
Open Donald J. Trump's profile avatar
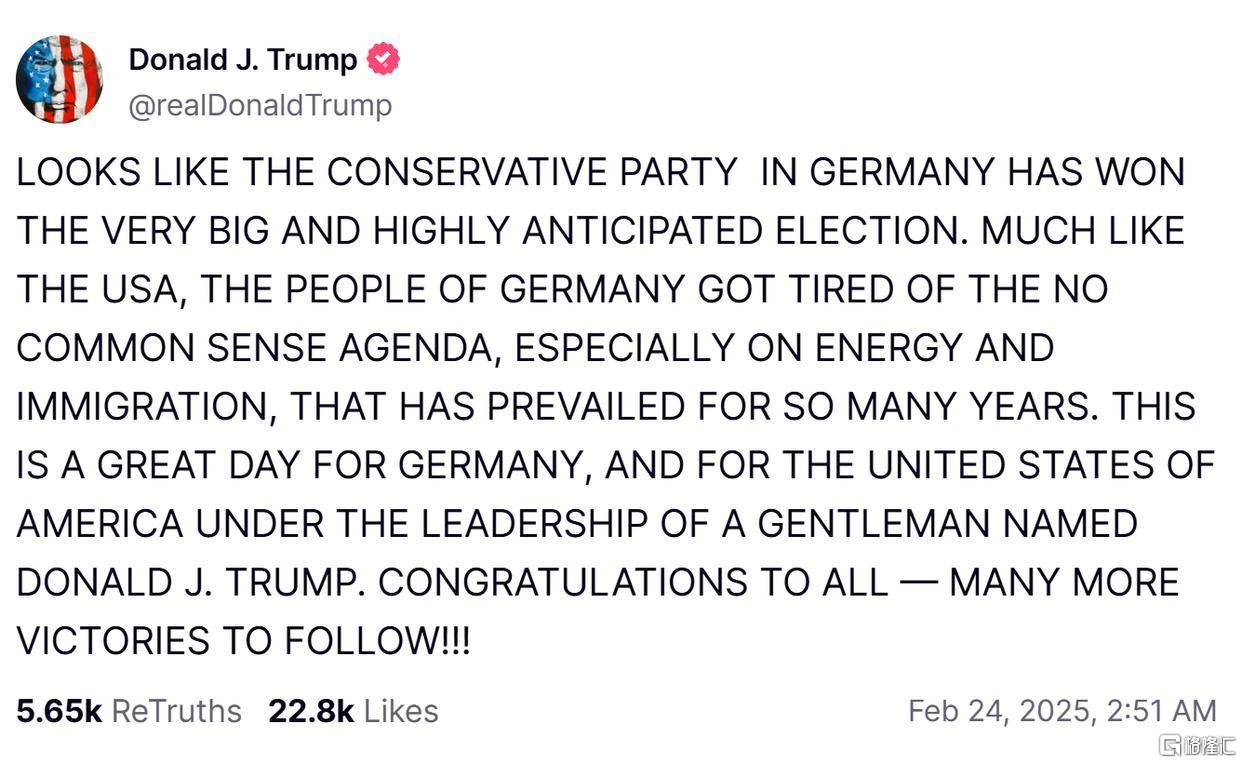click(x=59, y=79)
